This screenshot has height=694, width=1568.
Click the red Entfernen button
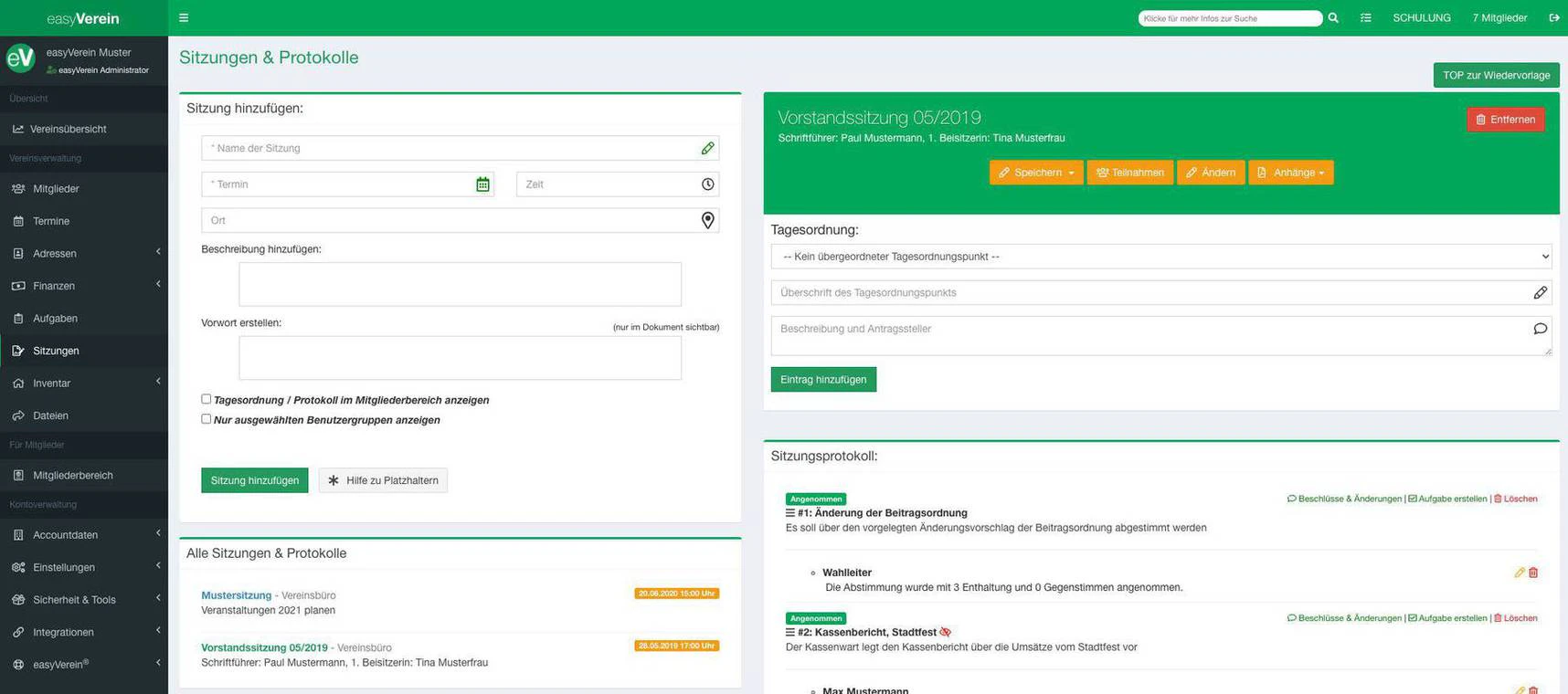(1506, 120)
